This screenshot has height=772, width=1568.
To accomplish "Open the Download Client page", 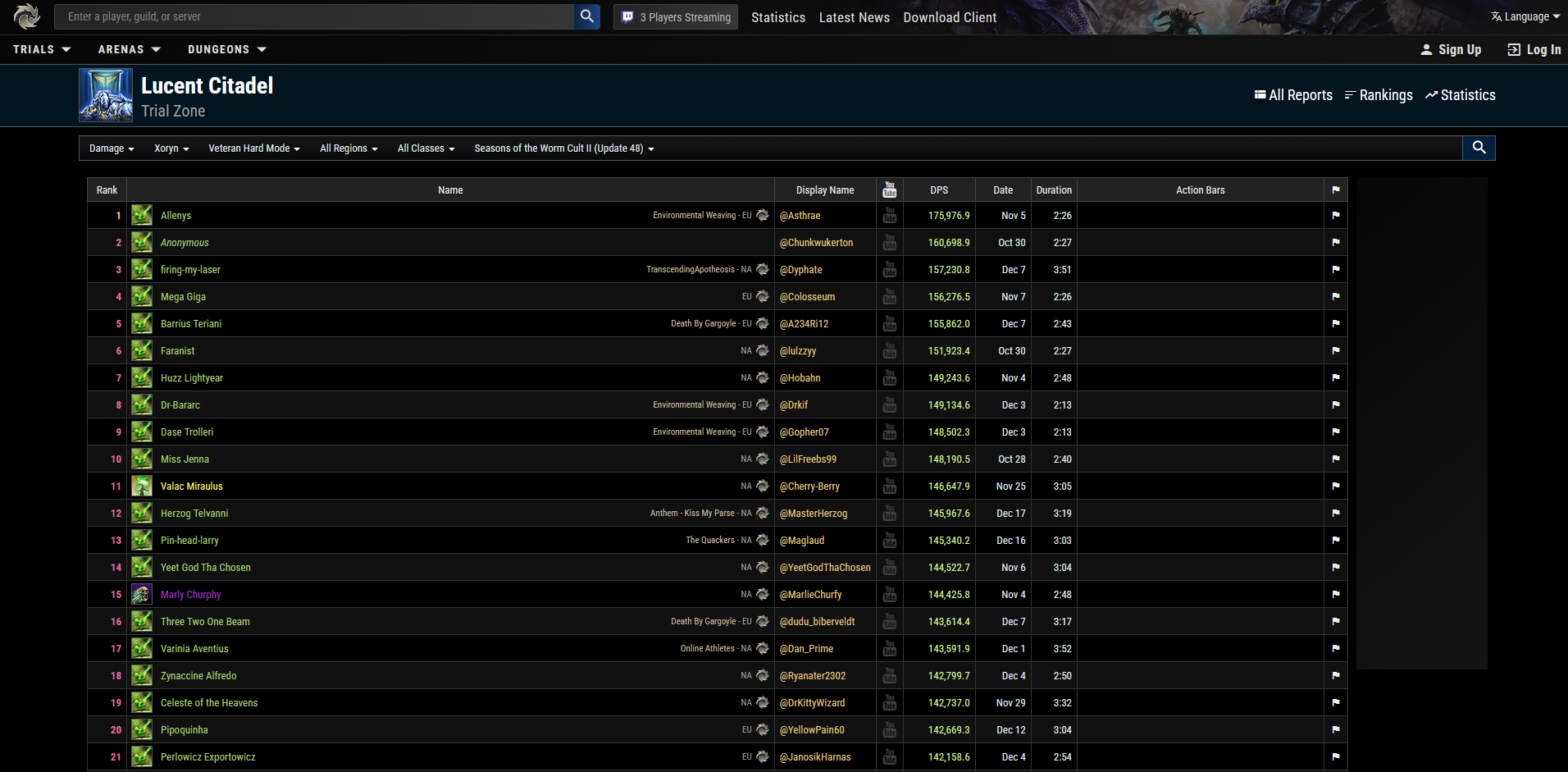I will tap(950, 17).
